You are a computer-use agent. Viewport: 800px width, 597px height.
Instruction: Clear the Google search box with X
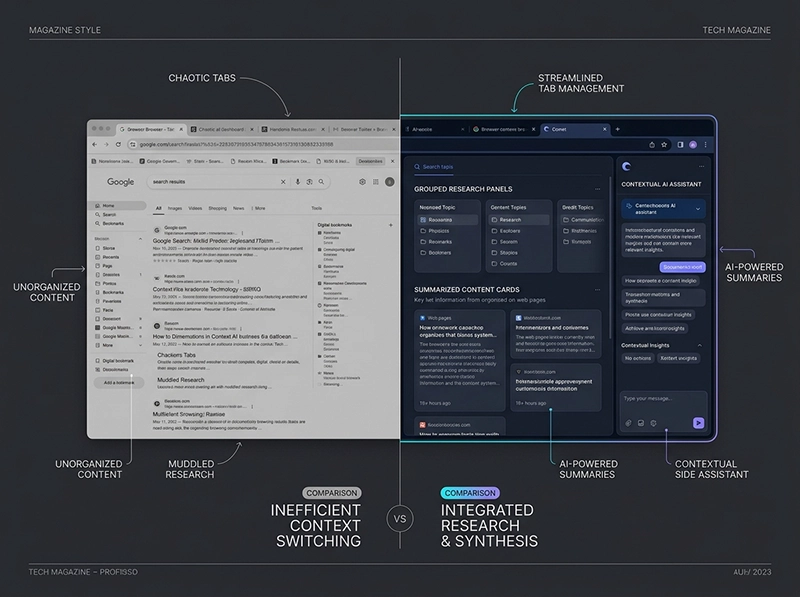283,182
